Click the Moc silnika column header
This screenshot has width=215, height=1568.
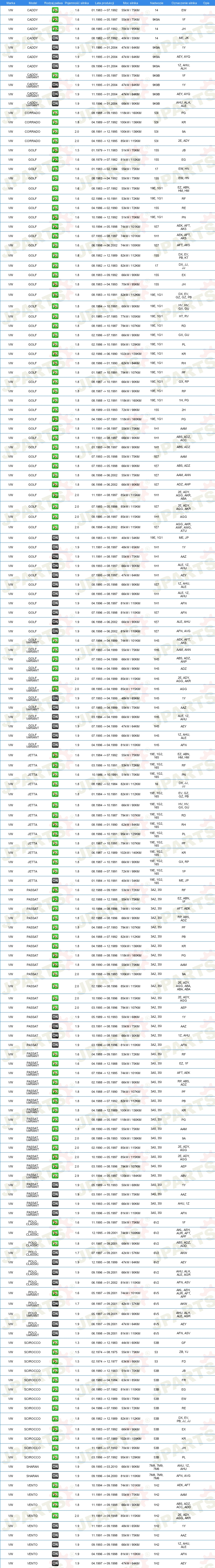(x=130, y=2)
